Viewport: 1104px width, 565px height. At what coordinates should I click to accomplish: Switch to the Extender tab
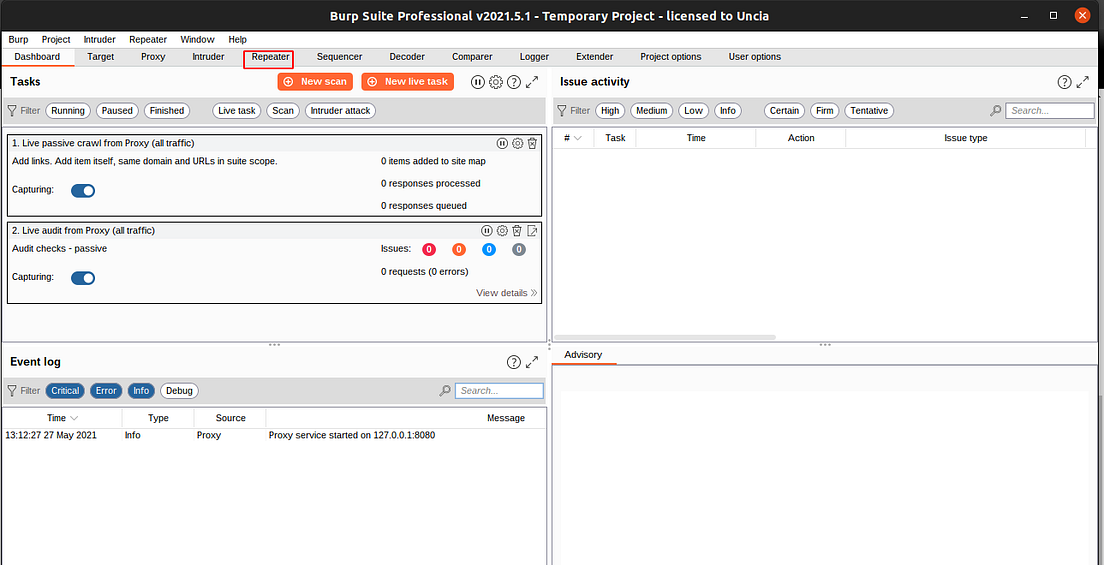pyautogui.click(x=594, y=57)
